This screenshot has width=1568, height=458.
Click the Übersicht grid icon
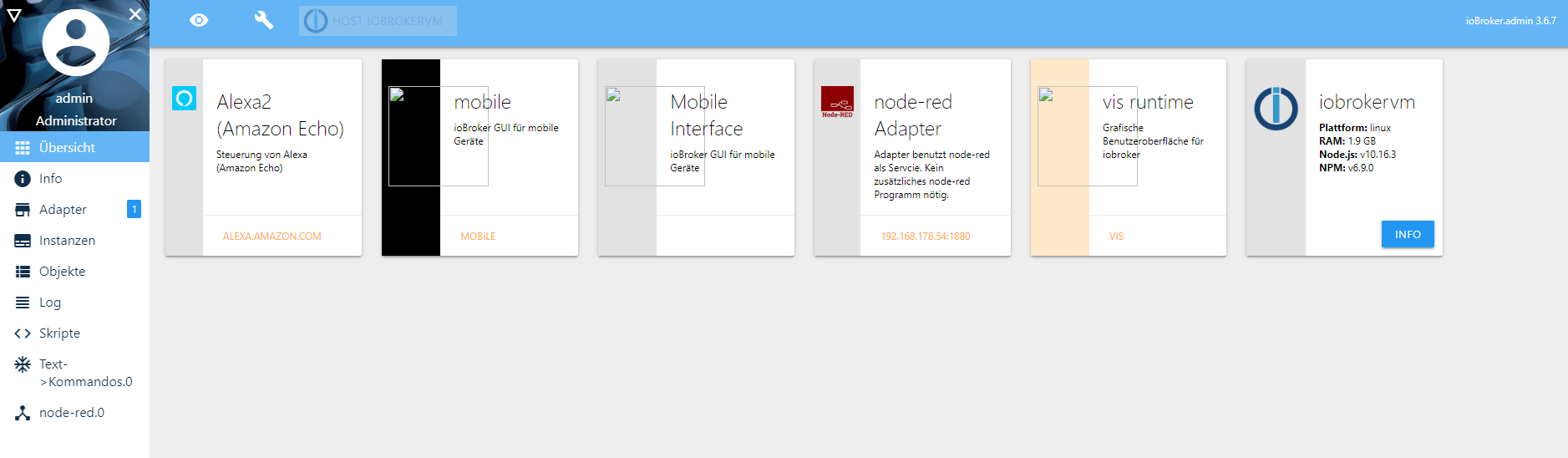pos(23,148)
